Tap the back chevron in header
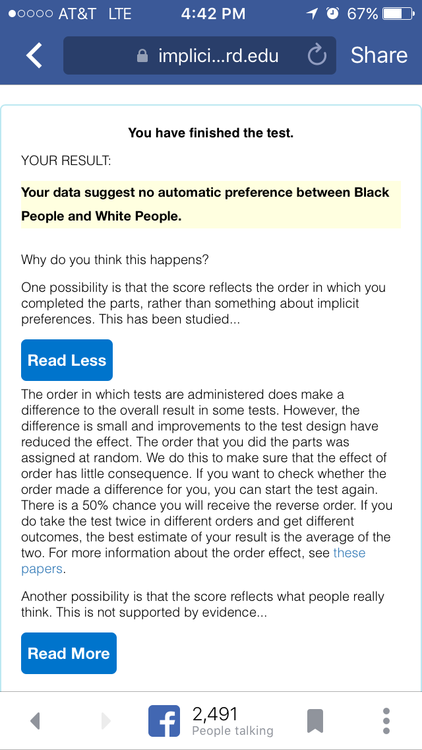The height and width of the screenshot is (750, 422). tap(33, 55)
